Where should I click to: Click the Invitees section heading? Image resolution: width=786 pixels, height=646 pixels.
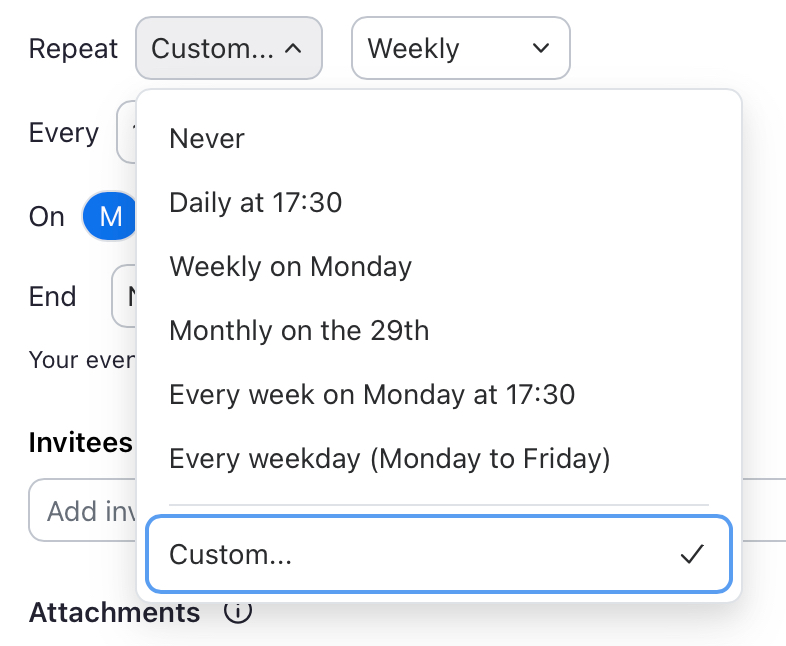[x=80, y=442]
